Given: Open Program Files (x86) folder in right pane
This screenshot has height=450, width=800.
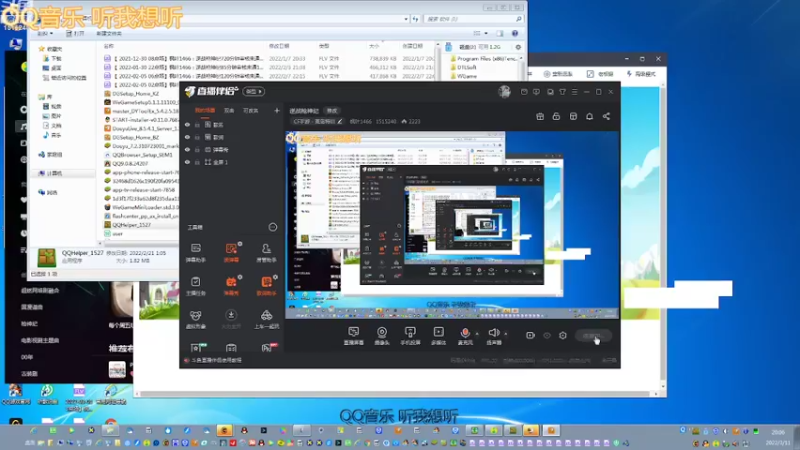Looking at the screenshot, I should [x=483, y=59].
